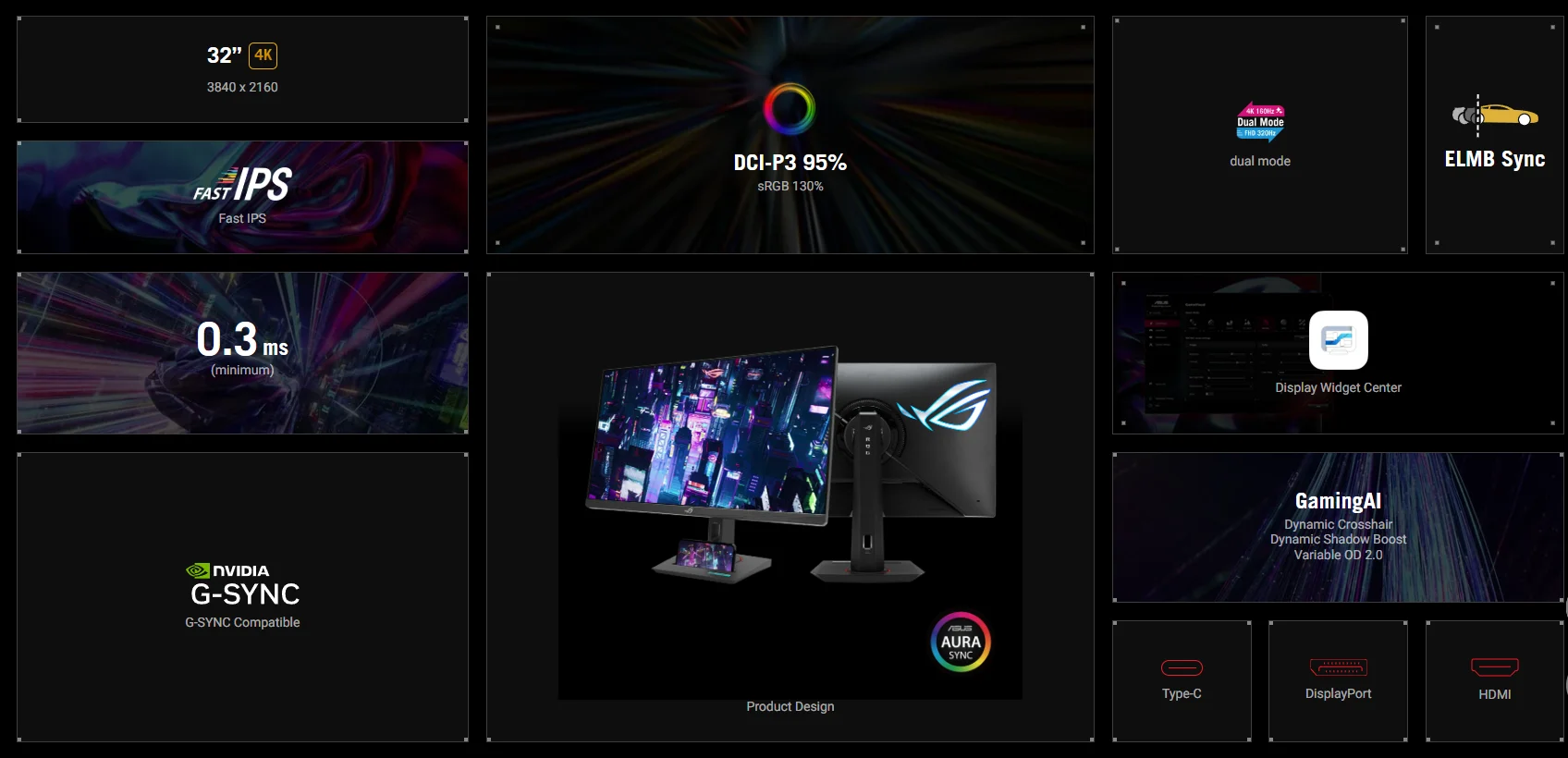
Task: Click the sRGB 130% text
Action: click(790, 186)
